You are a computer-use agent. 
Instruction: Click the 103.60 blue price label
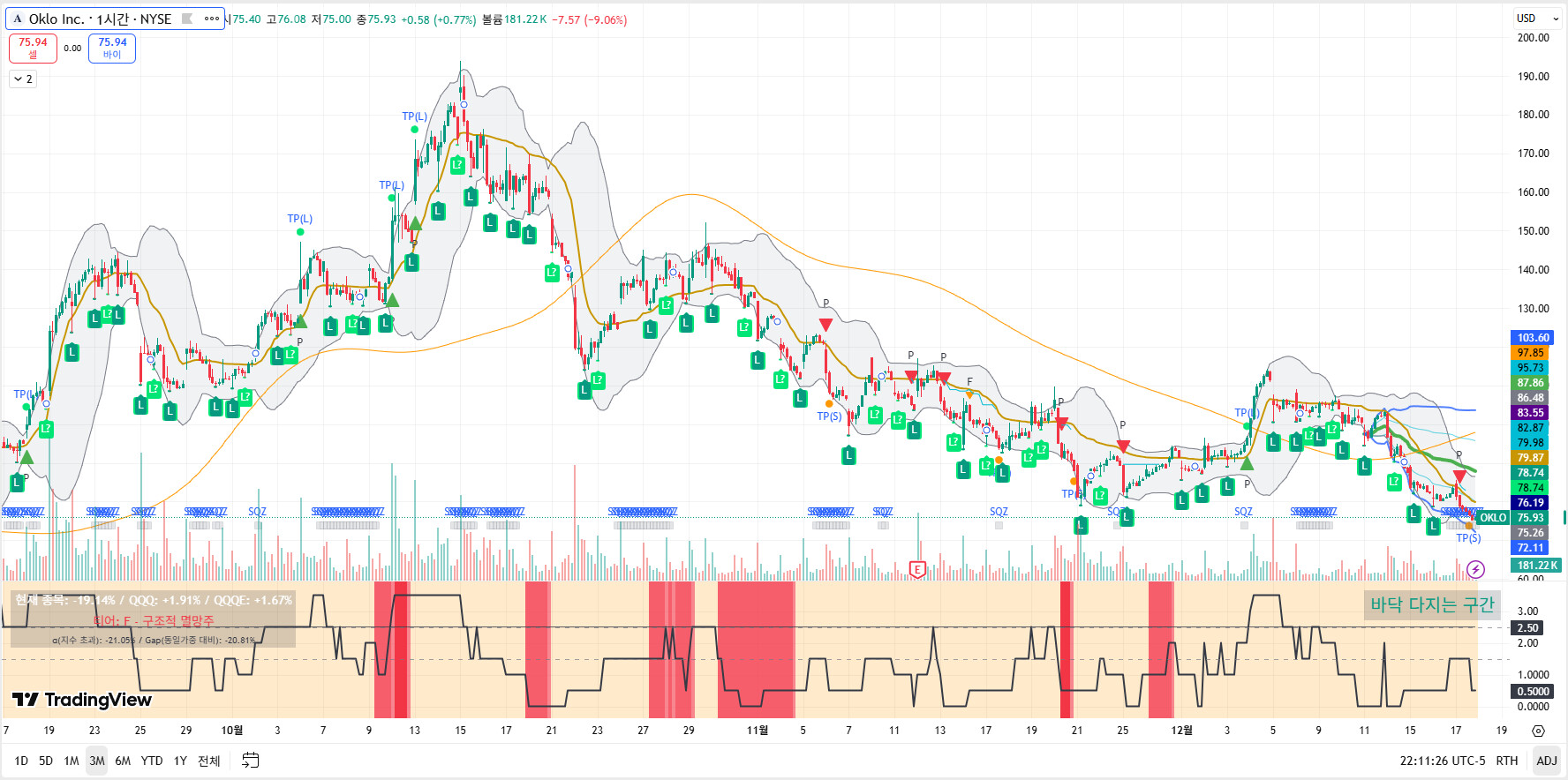pyautogui.click(x=1533, y=338)
